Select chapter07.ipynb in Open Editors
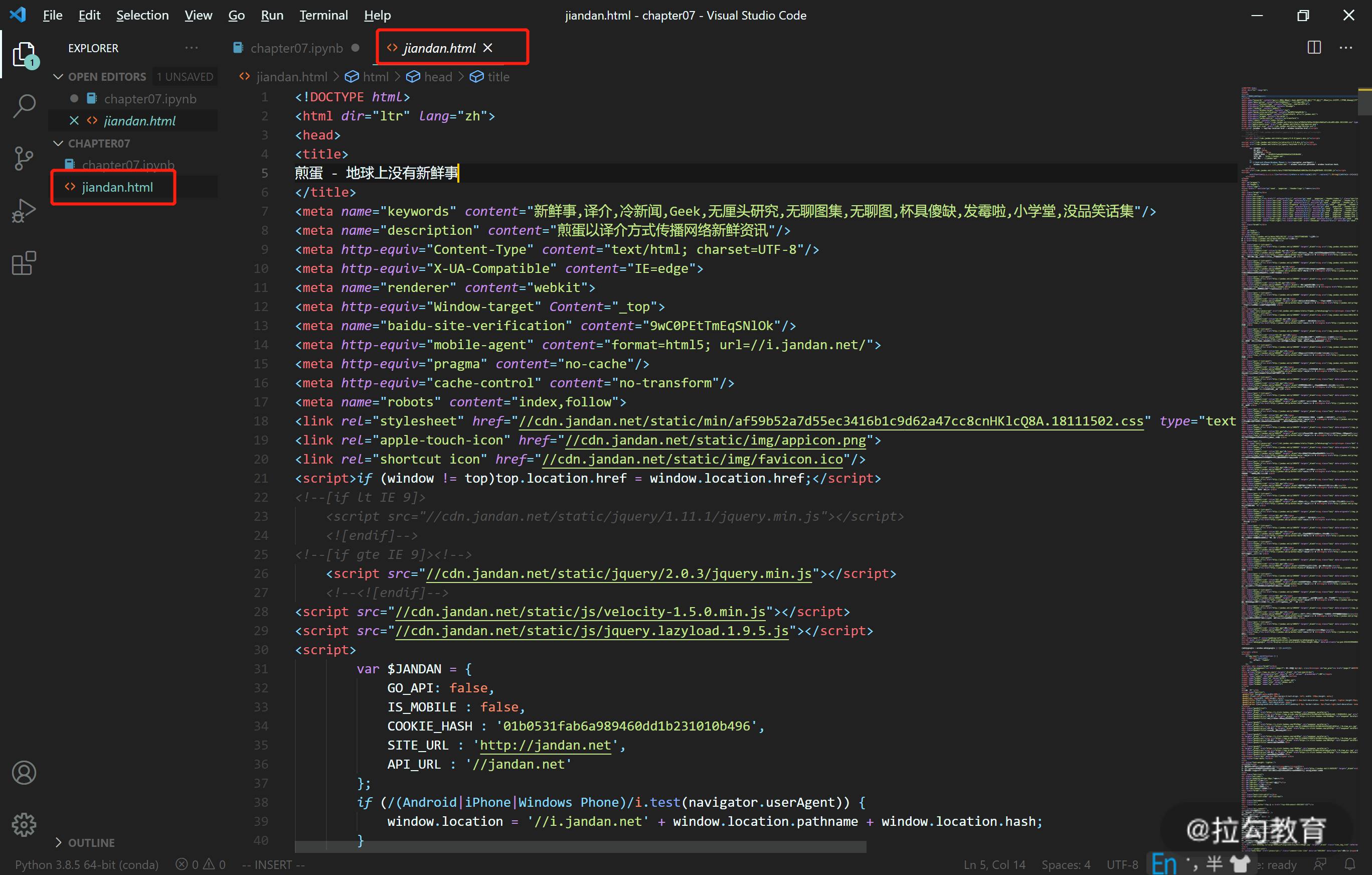1372x875 pixels. pos(150,99)
